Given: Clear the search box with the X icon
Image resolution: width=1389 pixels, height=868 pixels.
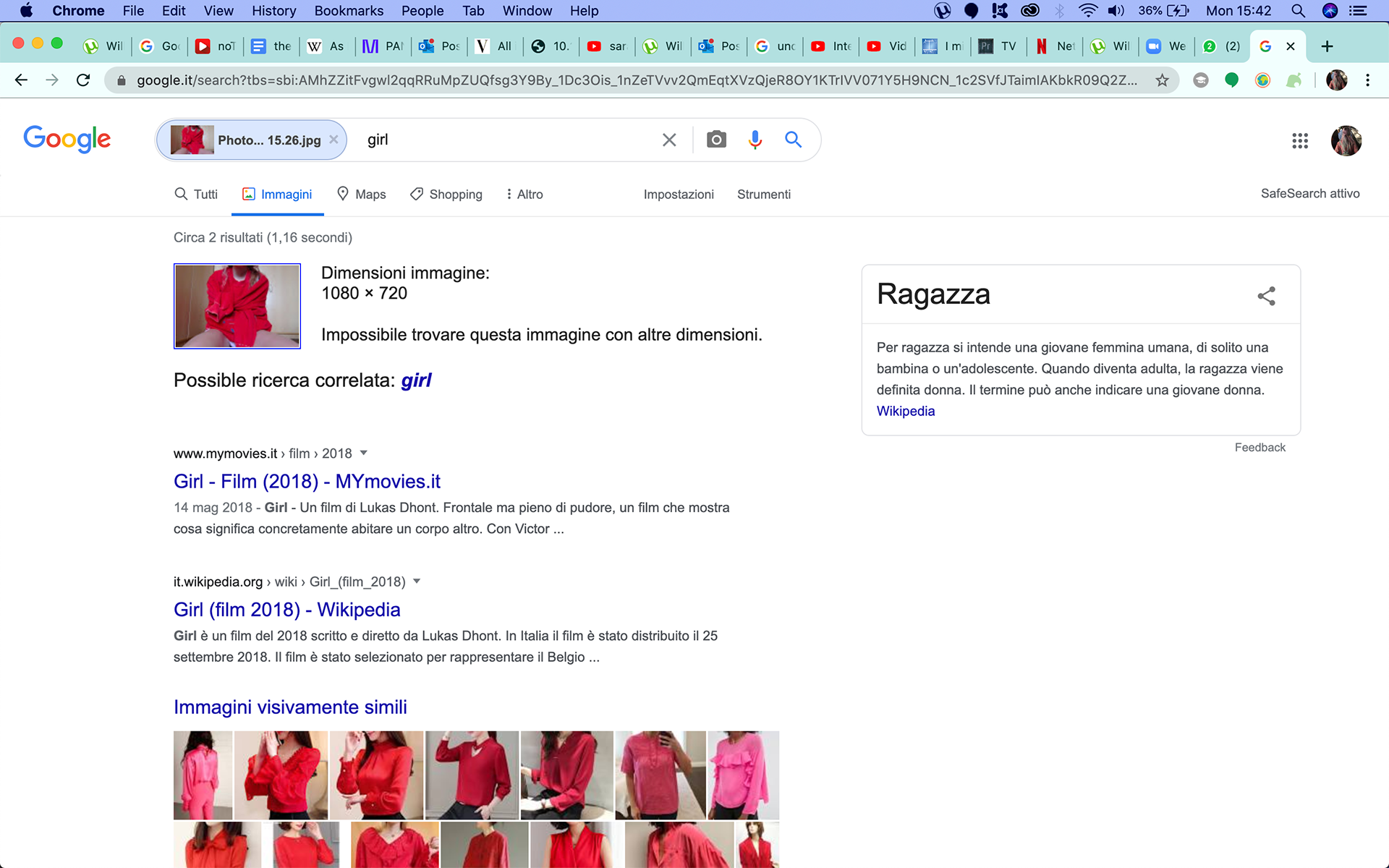Looking at the screenshot, I should 669,140.
